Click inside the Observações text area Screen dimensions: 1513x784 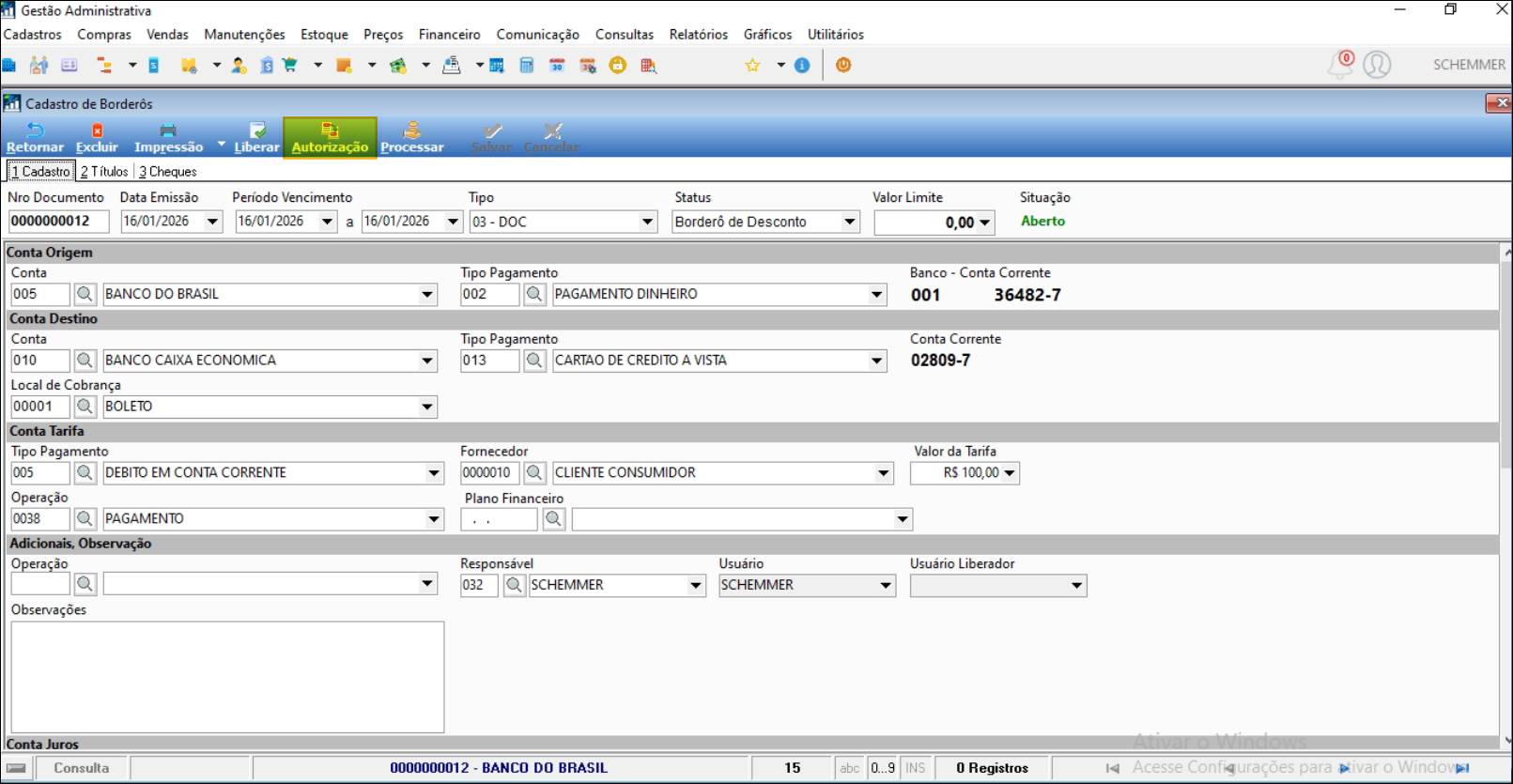(227, 676)
